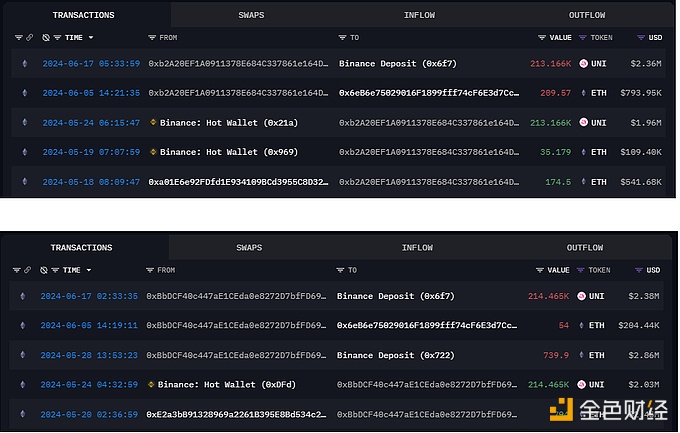The width and height of the screenshot is (680, 433).
Task: Open the USD filter in the upper table
Action: 641,38
